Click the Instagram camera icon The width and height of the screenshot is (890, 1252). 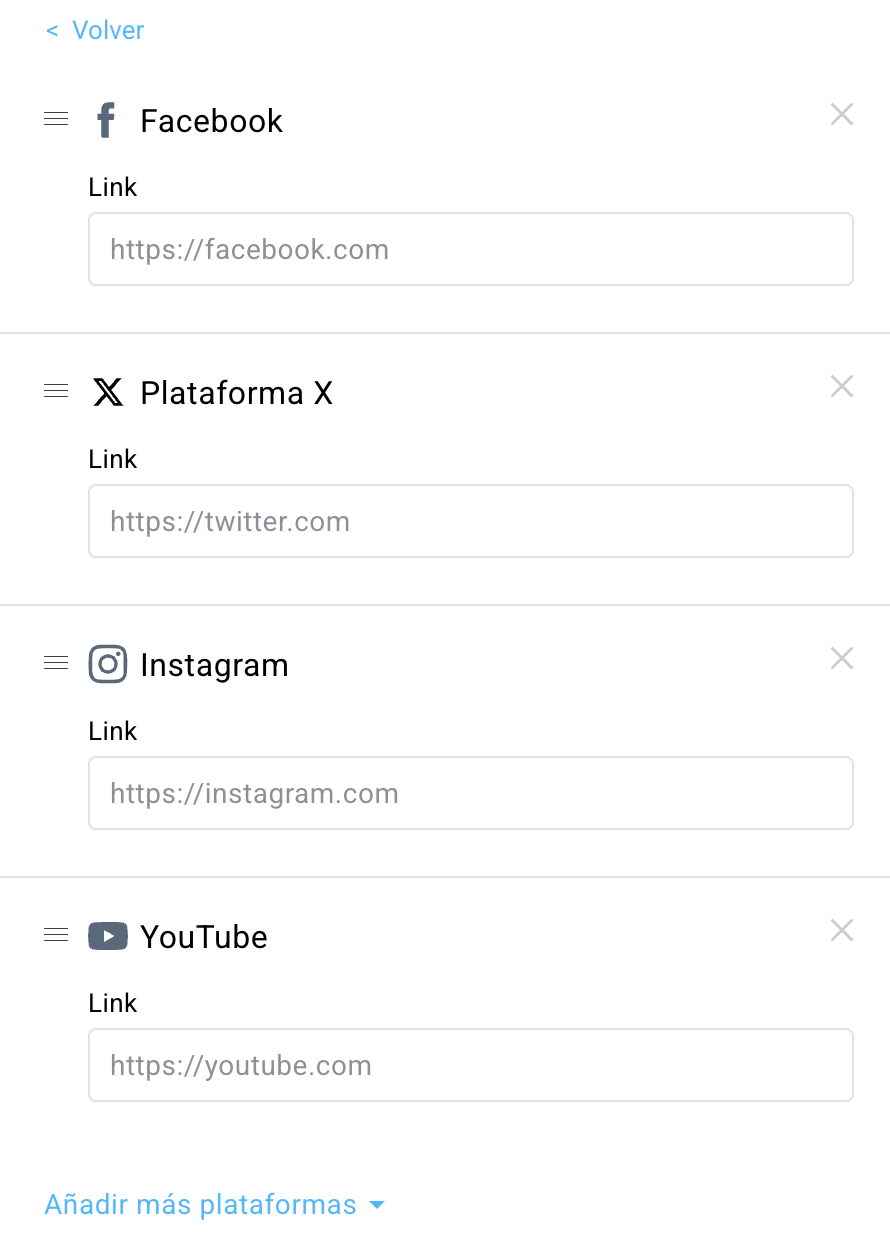(108, 664)
